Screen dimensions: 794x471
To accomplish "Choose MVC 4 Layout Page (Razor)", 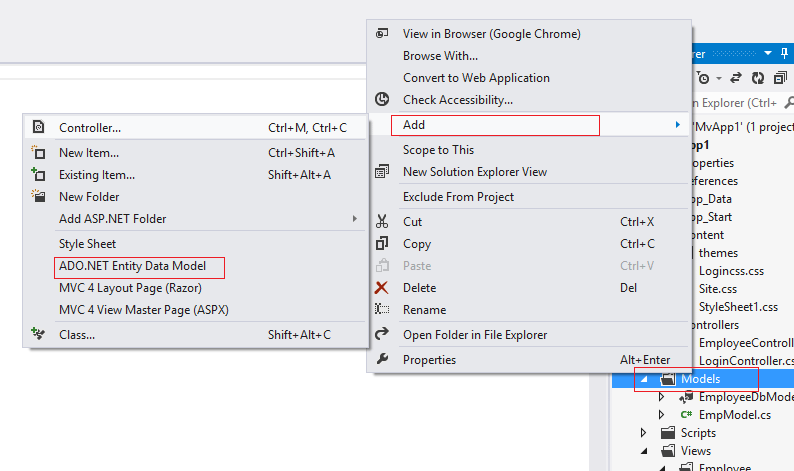I will point(131,288).
